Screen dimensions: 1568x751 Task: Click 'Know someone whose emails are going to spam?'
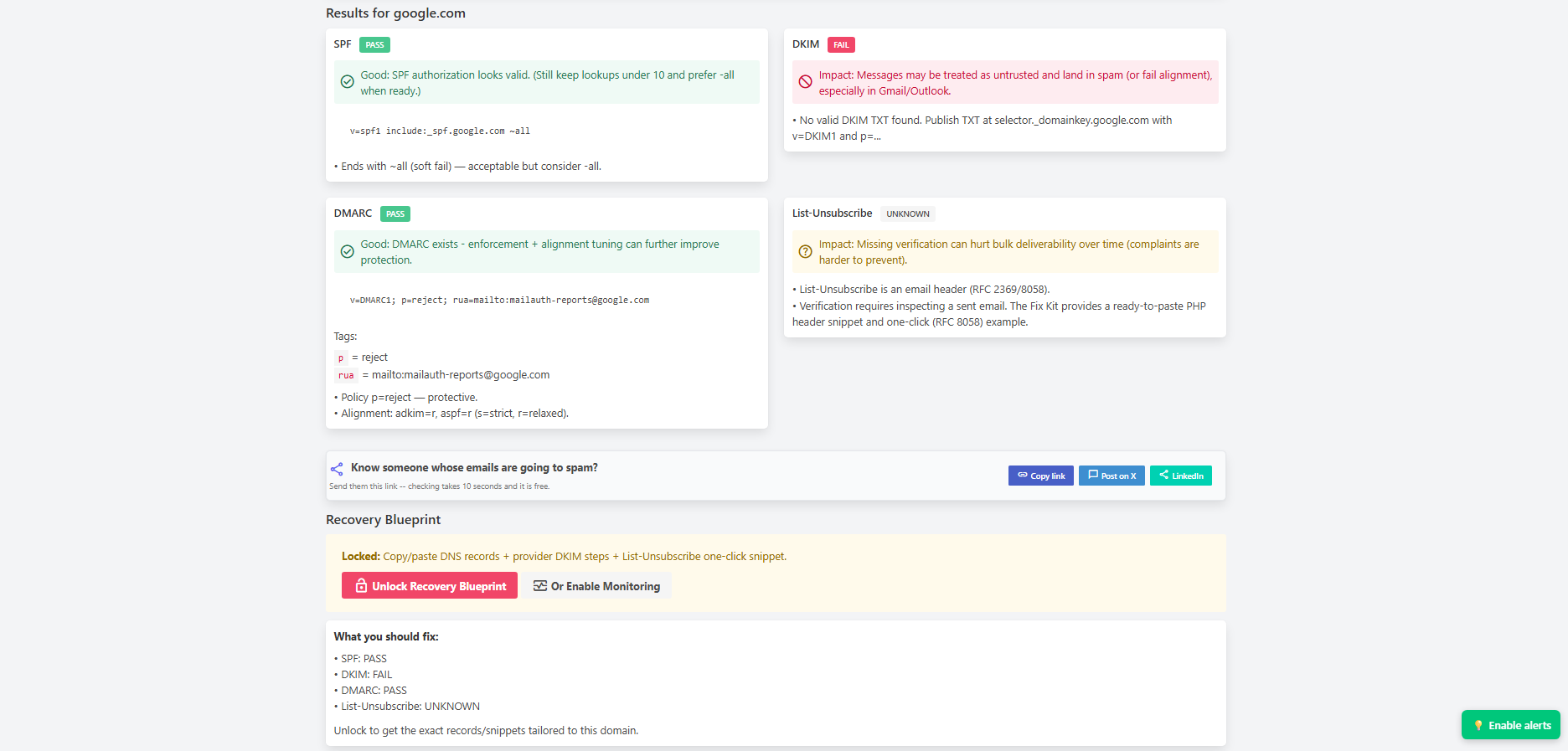474,468
